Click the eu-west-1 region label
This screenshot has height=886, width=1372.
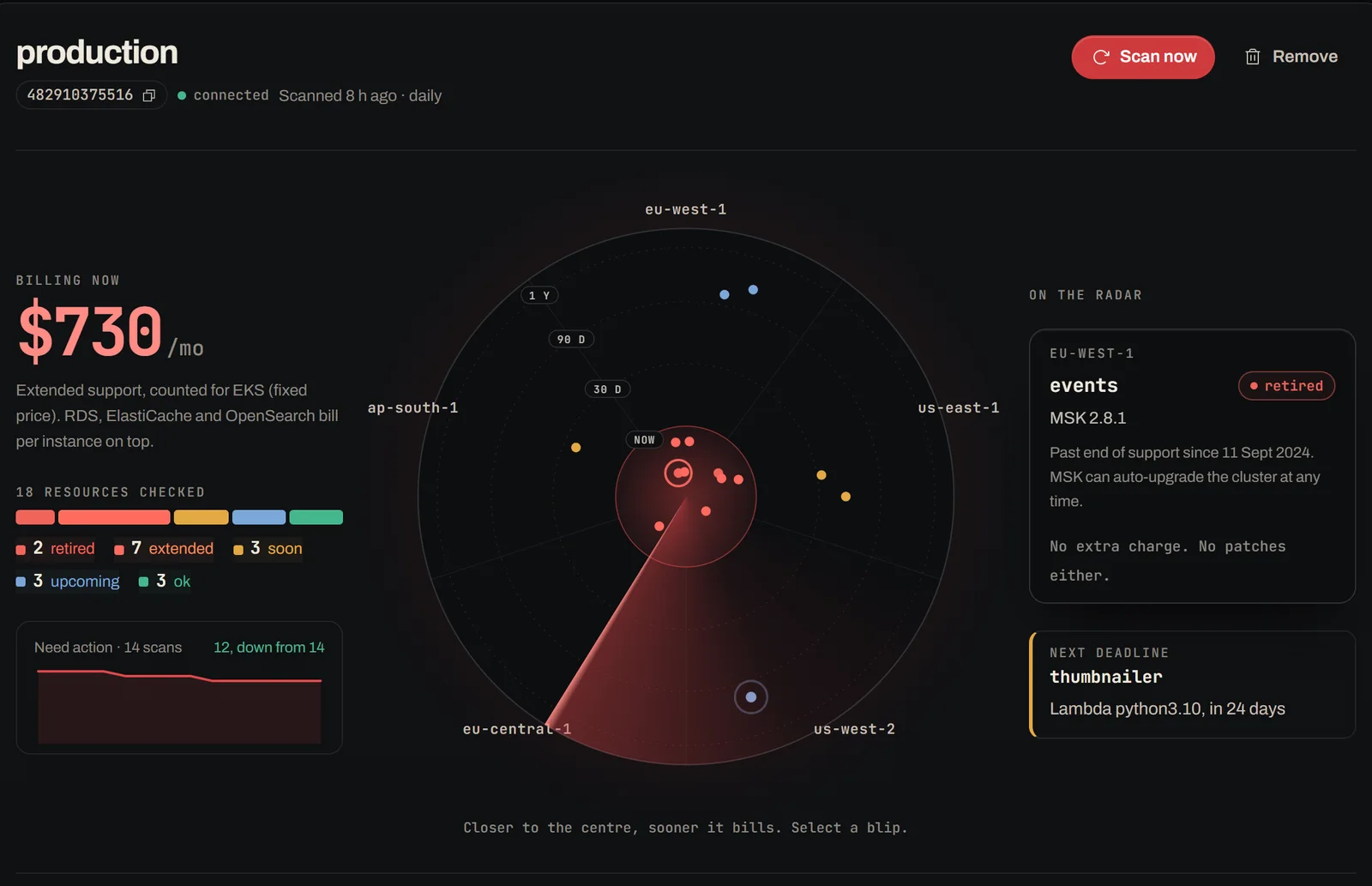685,209
